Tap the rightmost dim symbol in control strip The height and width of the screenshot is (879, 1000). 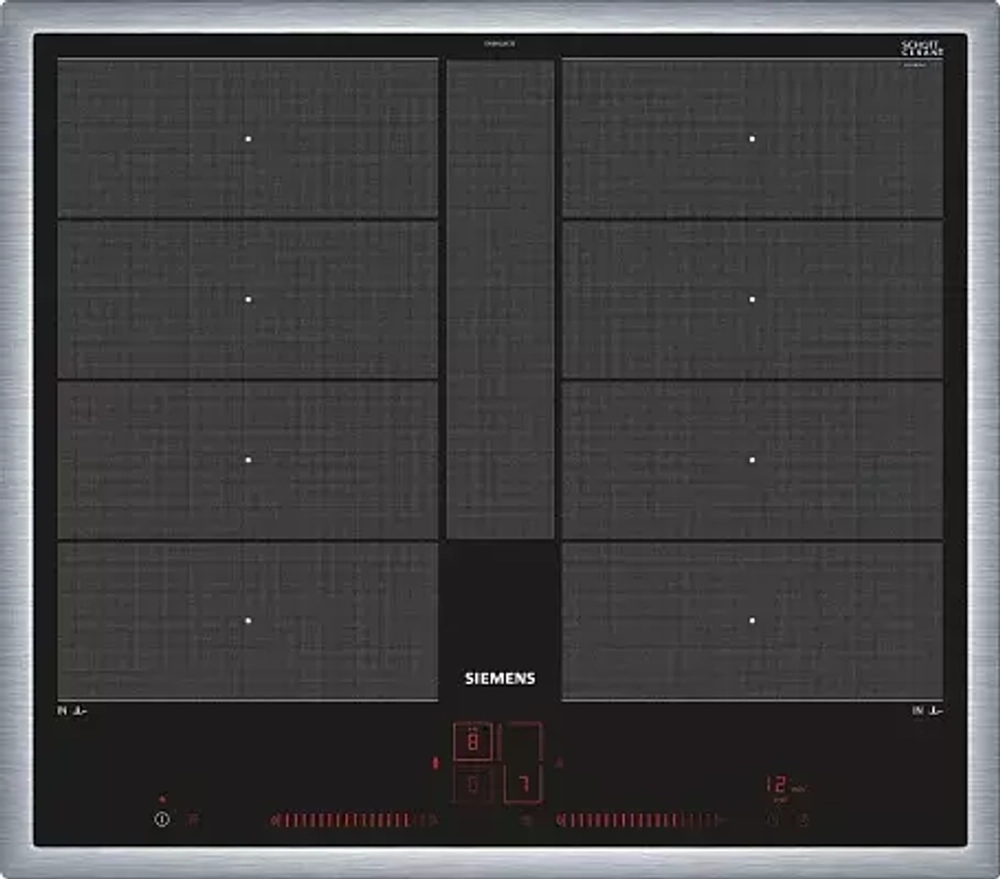[x=804, y=820]
